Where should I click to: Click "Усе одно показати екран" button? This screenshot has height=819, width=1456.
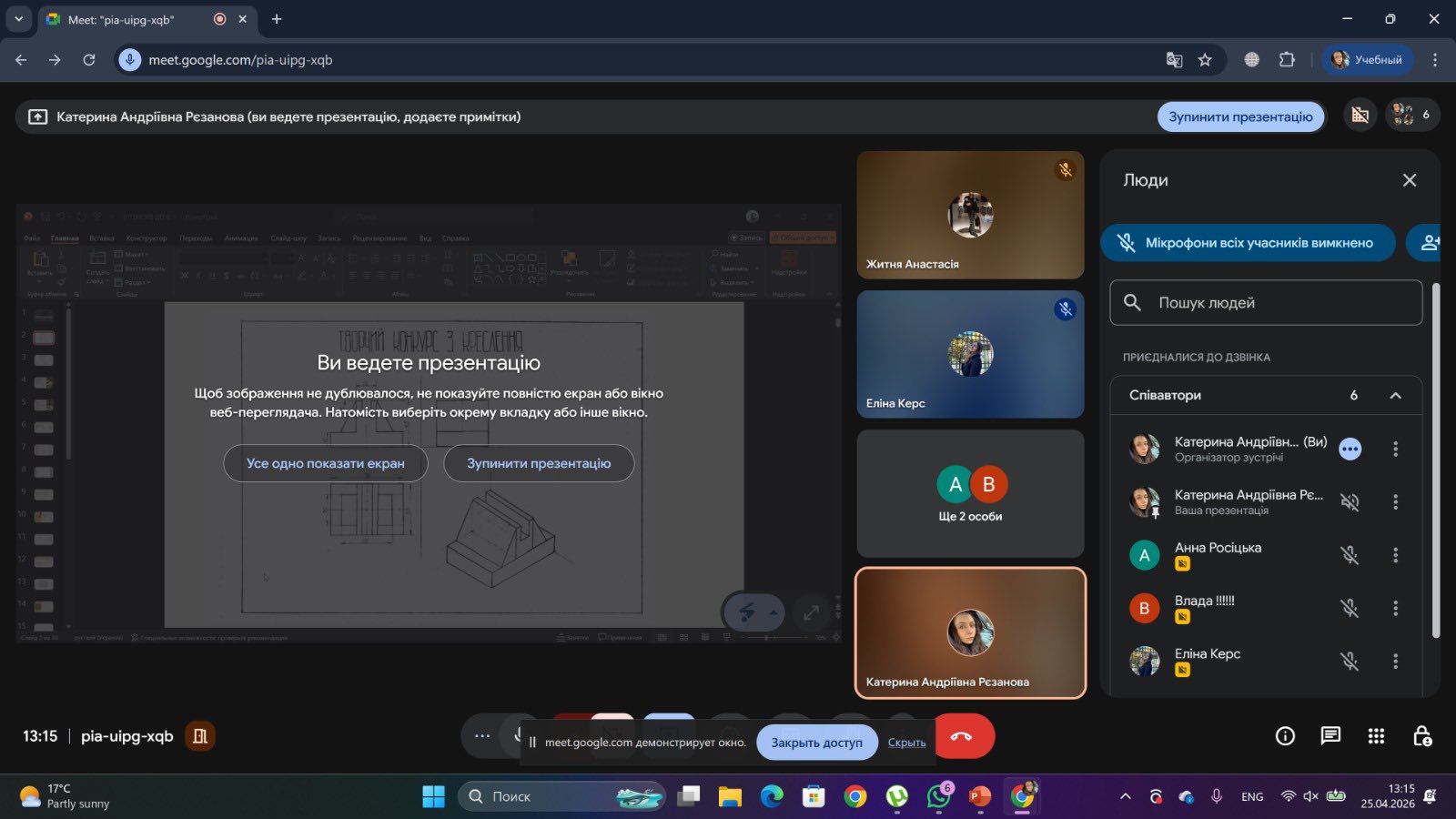coord(326,463)
